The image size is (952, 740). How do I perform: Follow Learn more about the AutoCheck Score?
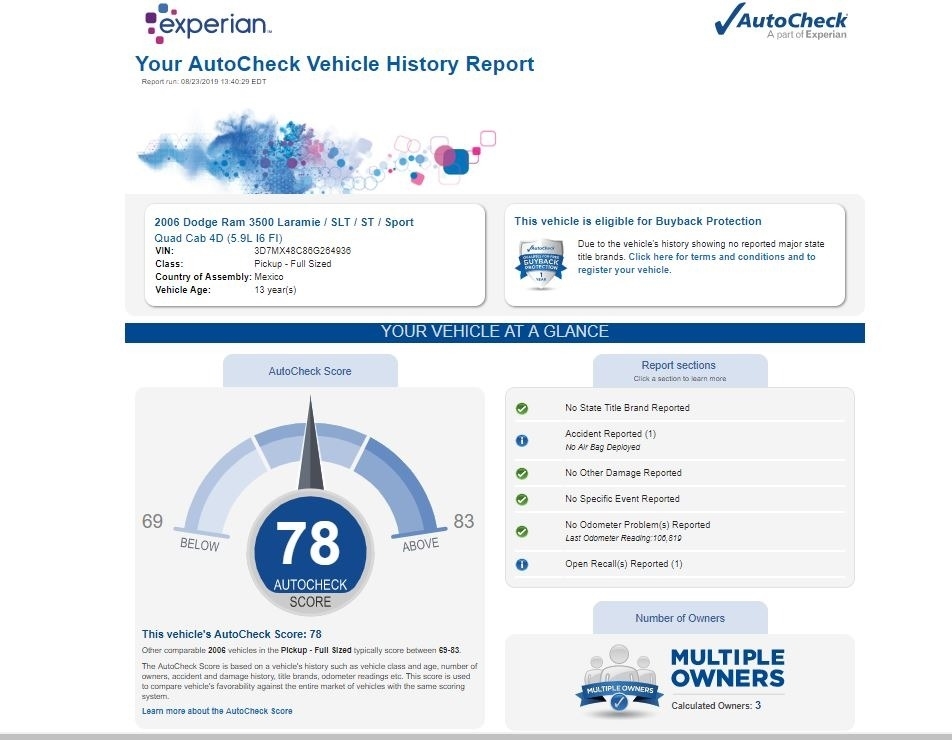pos(217,711)
